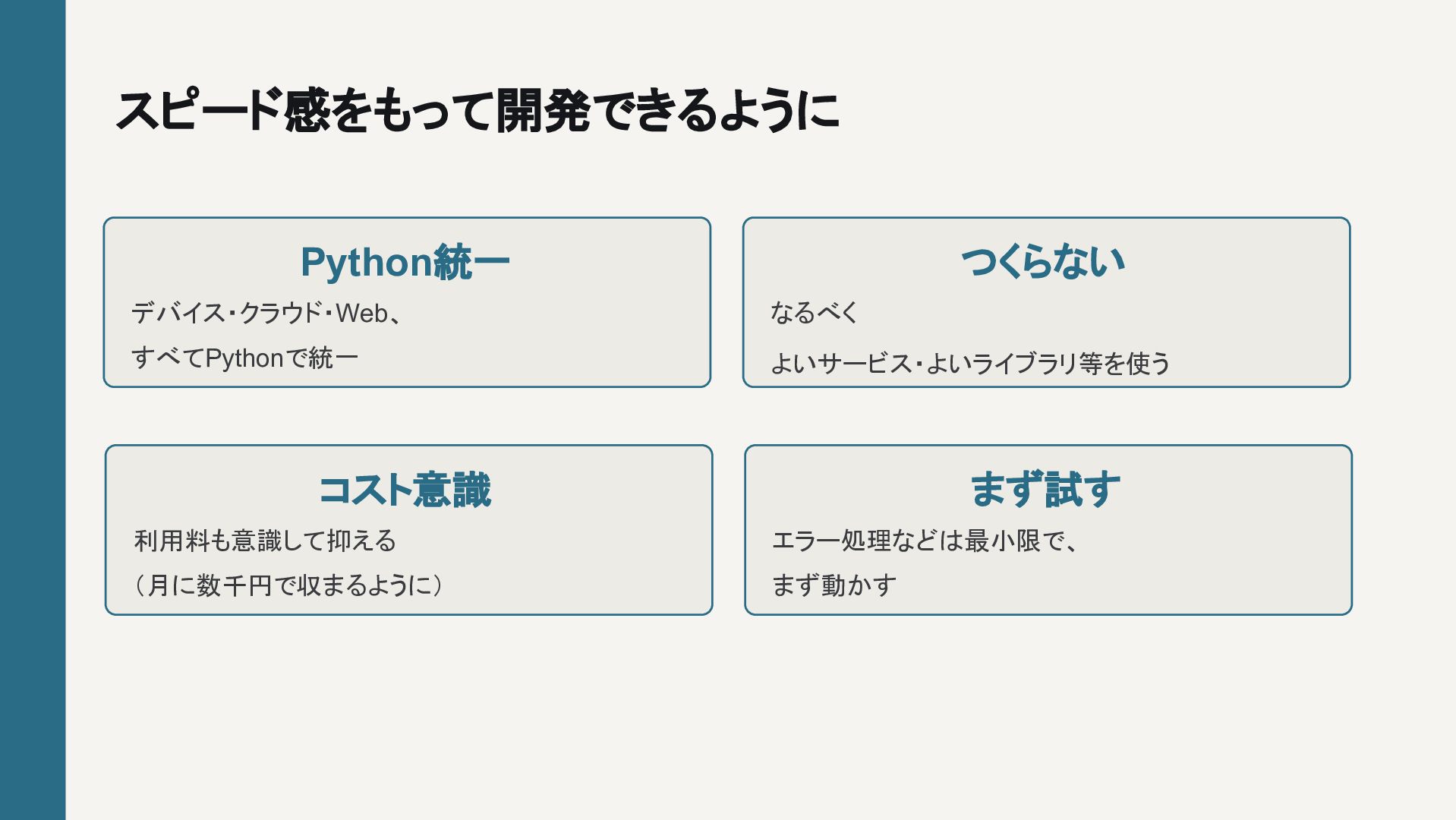Select the line （月に数千円で収まるように）
Image resolution: width=1456 pixels, height=820 pixels.
click(x=287, y=585)
